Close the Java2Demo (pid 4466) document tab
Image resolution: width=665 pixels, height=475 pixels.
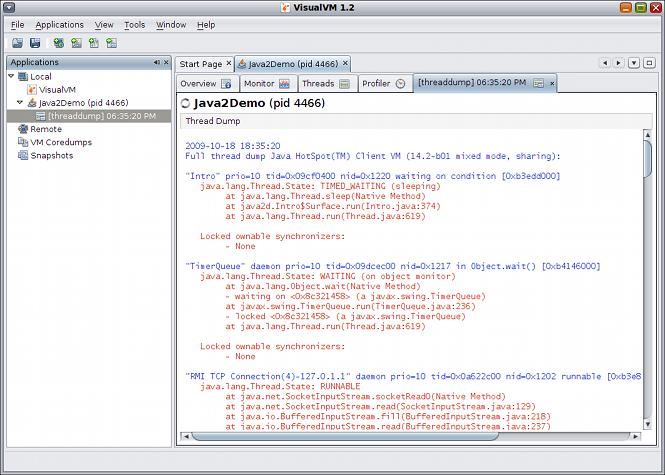345,63
